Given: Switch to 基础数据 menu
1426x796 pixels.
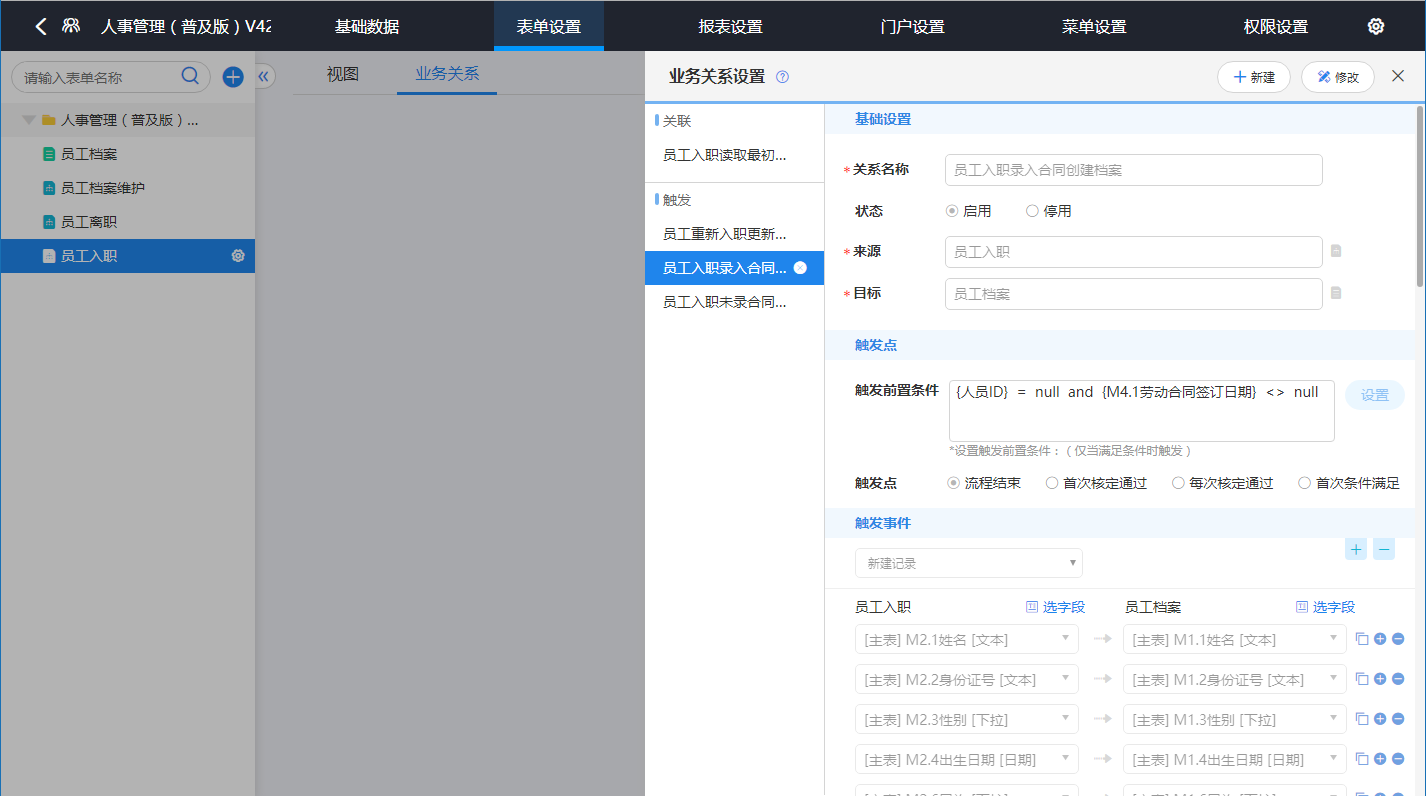Looking at the screenshot, I should [367, 27].
